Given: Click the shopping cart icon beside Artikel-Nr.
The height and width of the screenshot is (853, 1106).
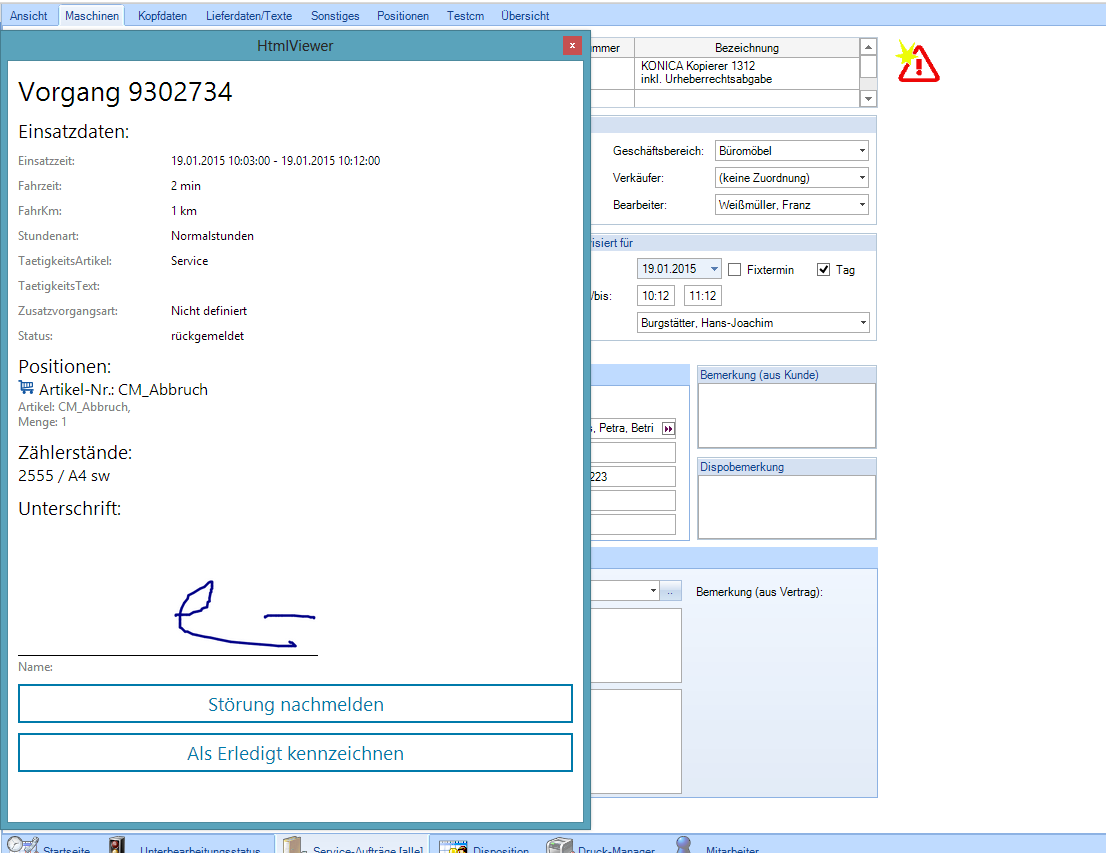Looking at the screenshot, I should [26, 388].
